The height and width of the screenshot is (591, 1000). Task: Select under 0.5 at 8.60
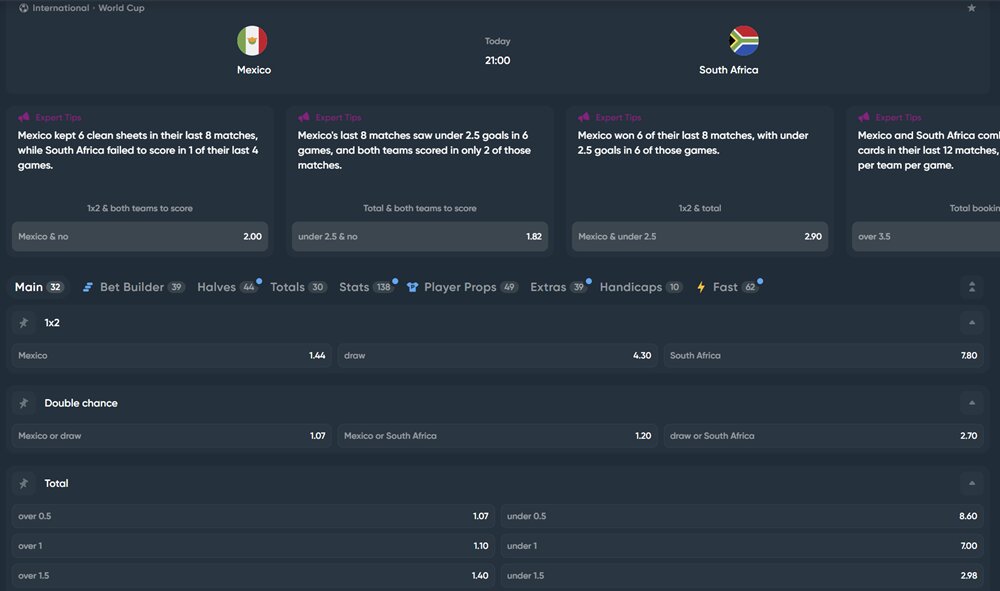point(742,516)
